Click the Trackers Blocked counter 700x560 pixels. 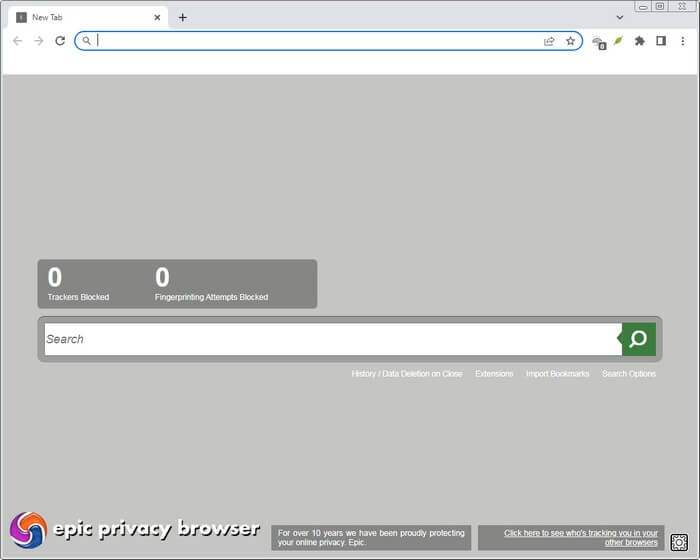pyautogui.click(x=78, y=284)
